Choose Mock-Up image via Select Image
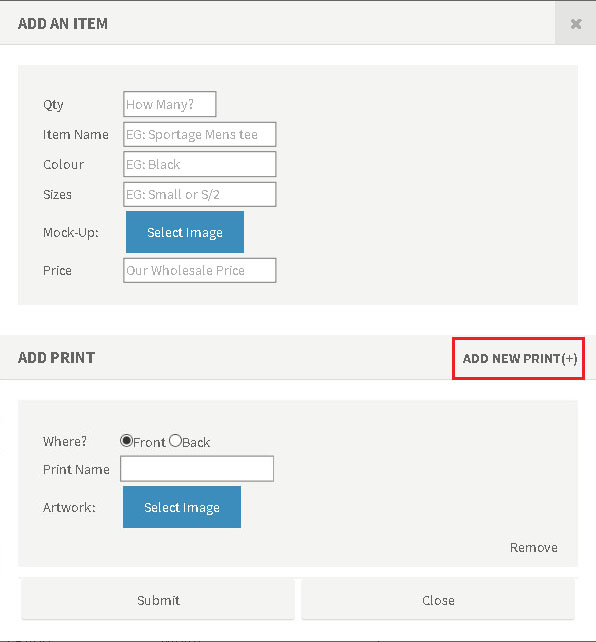 (x=185, y=232)
